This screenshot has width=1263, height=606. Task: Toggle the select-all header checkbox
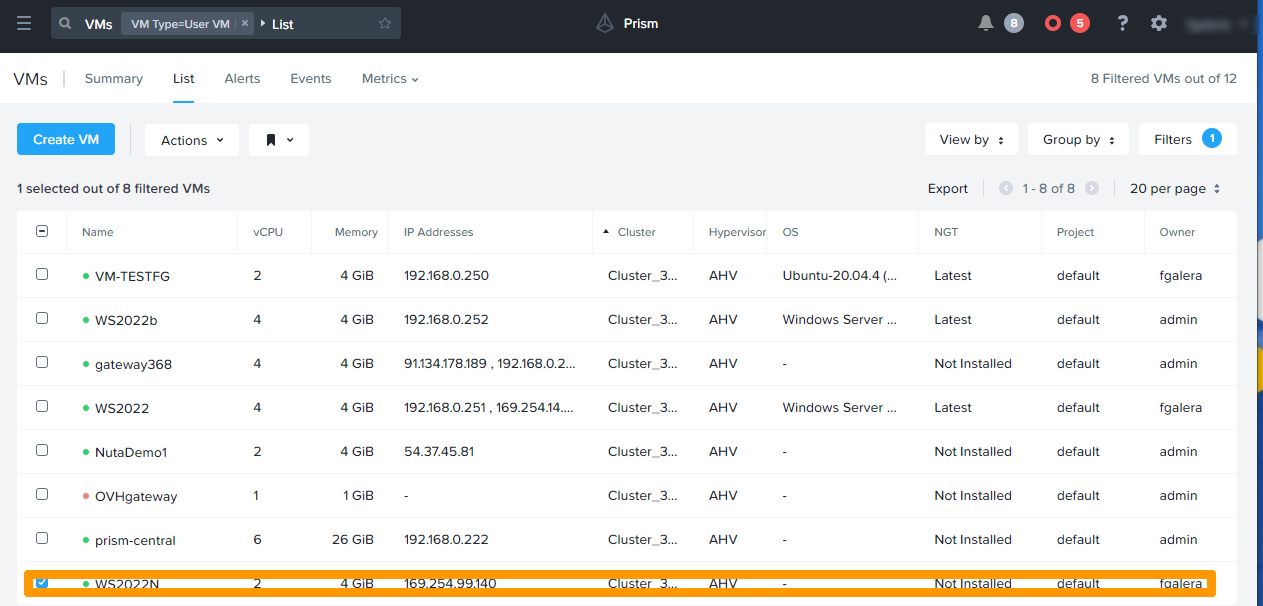point(42,231)
